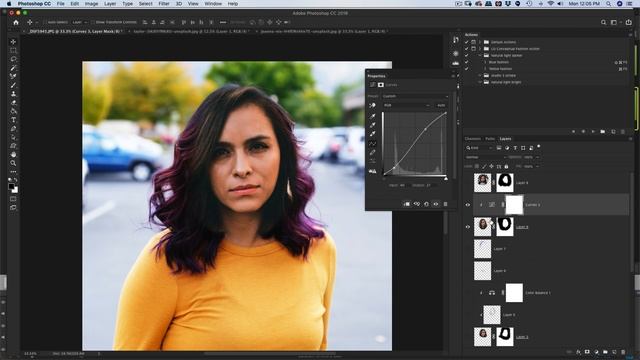The width and height of the screenshot is (640, 360).
Task: Pick the on-image adjustment tool in Curves
Action: (x=372, y=105)
